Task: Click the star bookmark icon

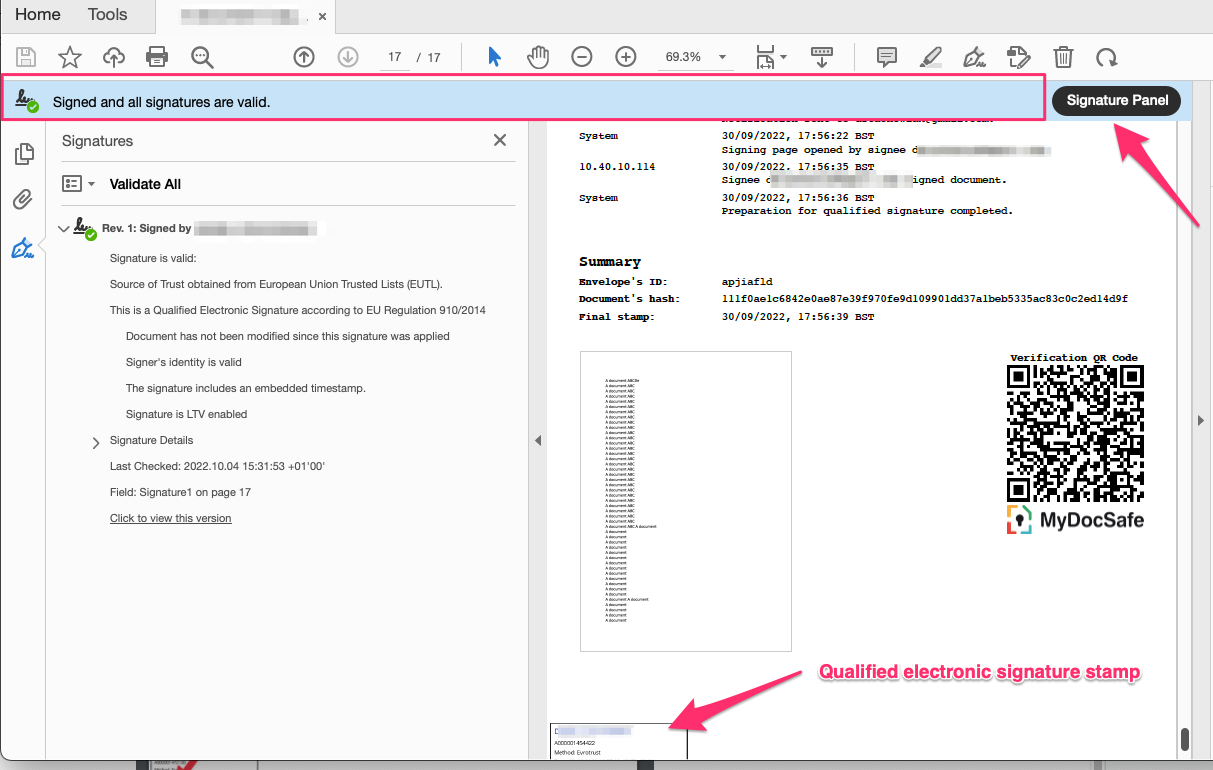Action: [x=70, y=57]
